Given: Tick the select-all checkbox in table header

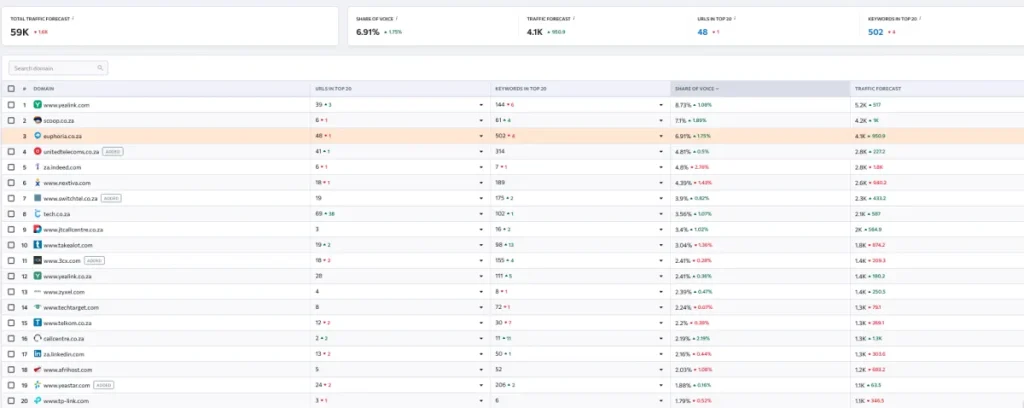Looking at the screenshot, I should (x=11, y=88).
